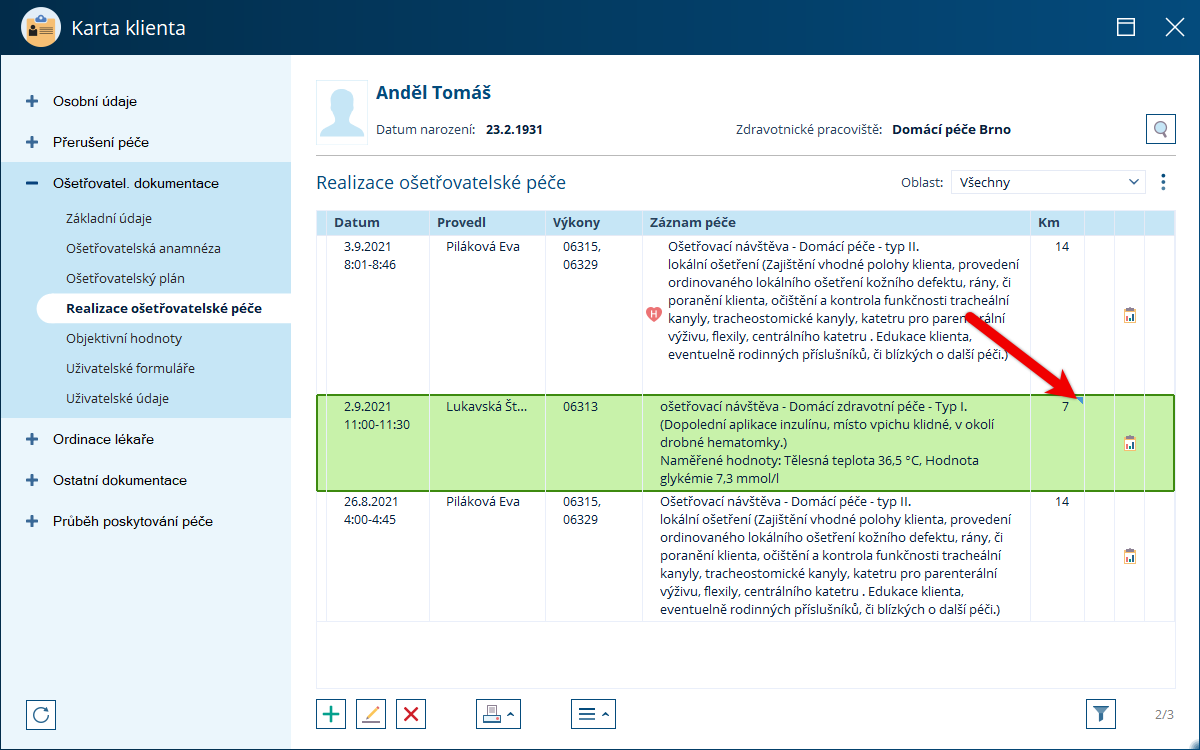Viewport: 1200px width, 750px height.
Task: Sort by Km column header
Action: pyautogui.click(x=1057, y=223)
